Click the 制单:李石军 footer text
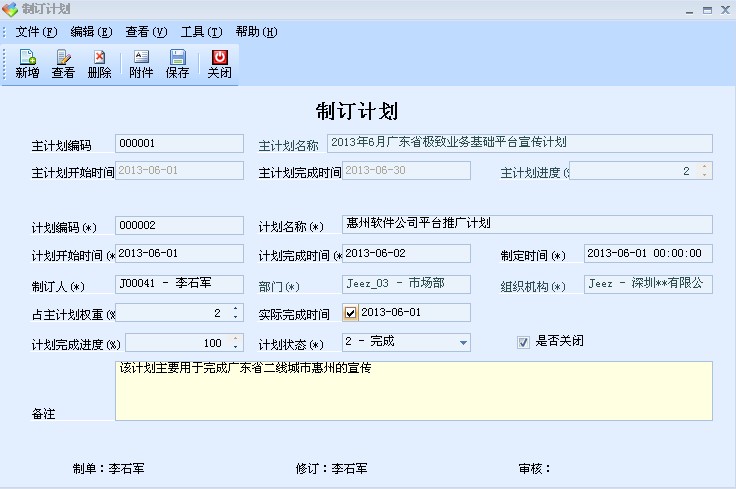 click(108, 468)
